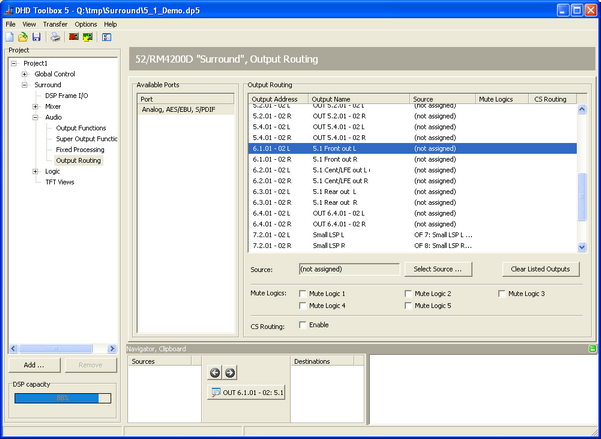601x439 pixels.
Task: Open the Options menu
Action: [86, 23]
